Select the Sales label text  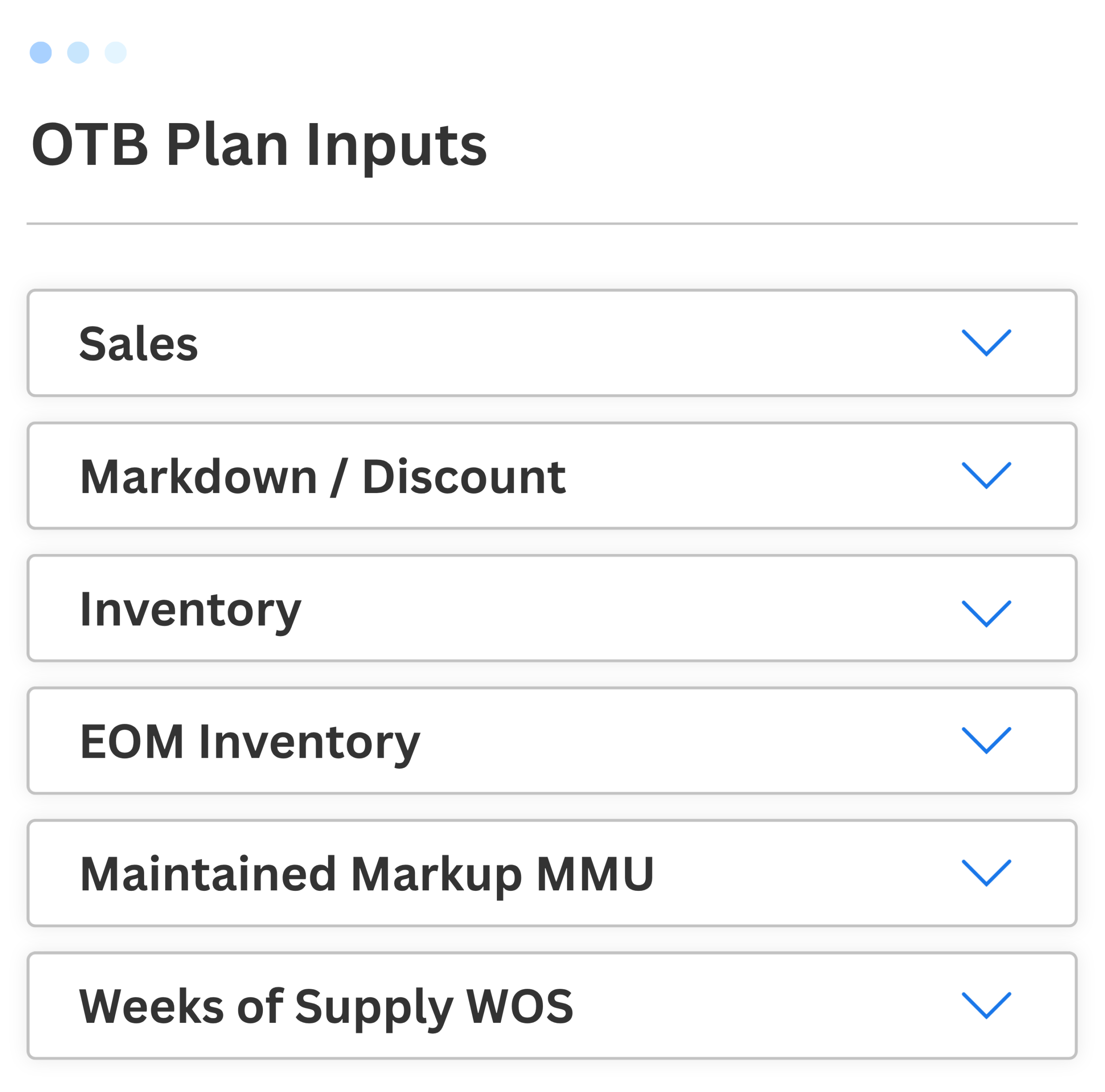click(x=139, y=344)
